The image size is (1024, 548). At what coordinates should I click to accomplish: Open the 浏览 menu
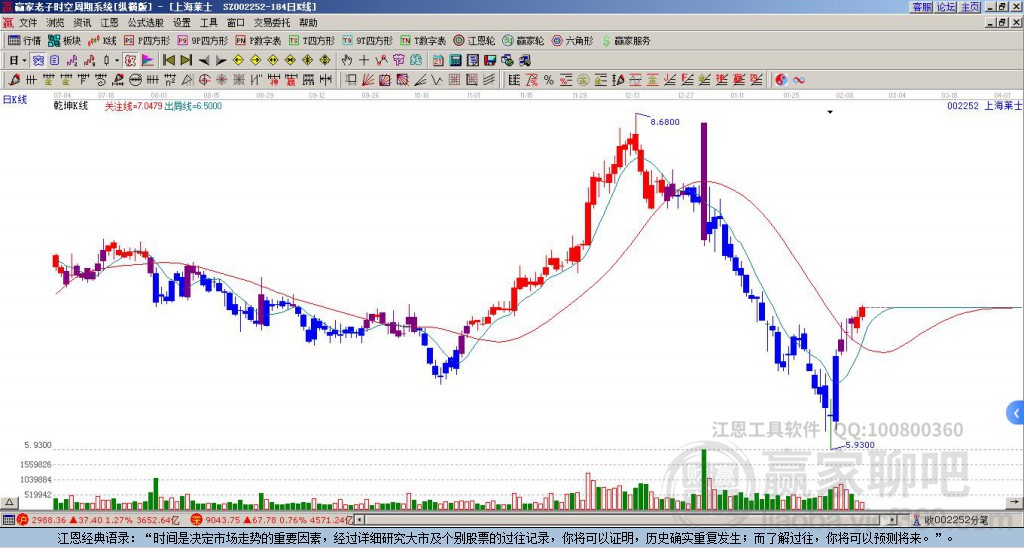56,23
